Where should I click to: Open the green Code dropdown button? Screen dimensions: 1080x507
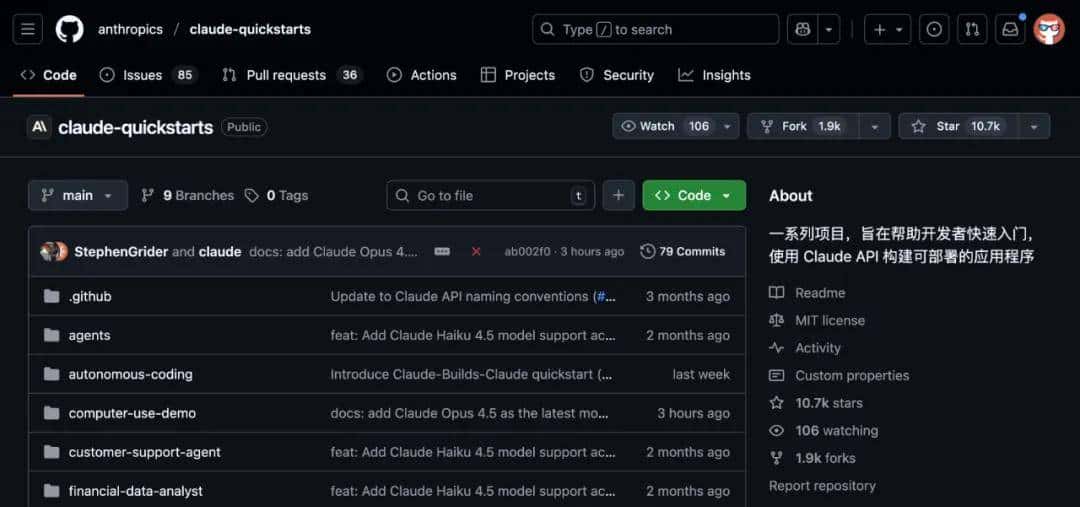click(694, 196)
